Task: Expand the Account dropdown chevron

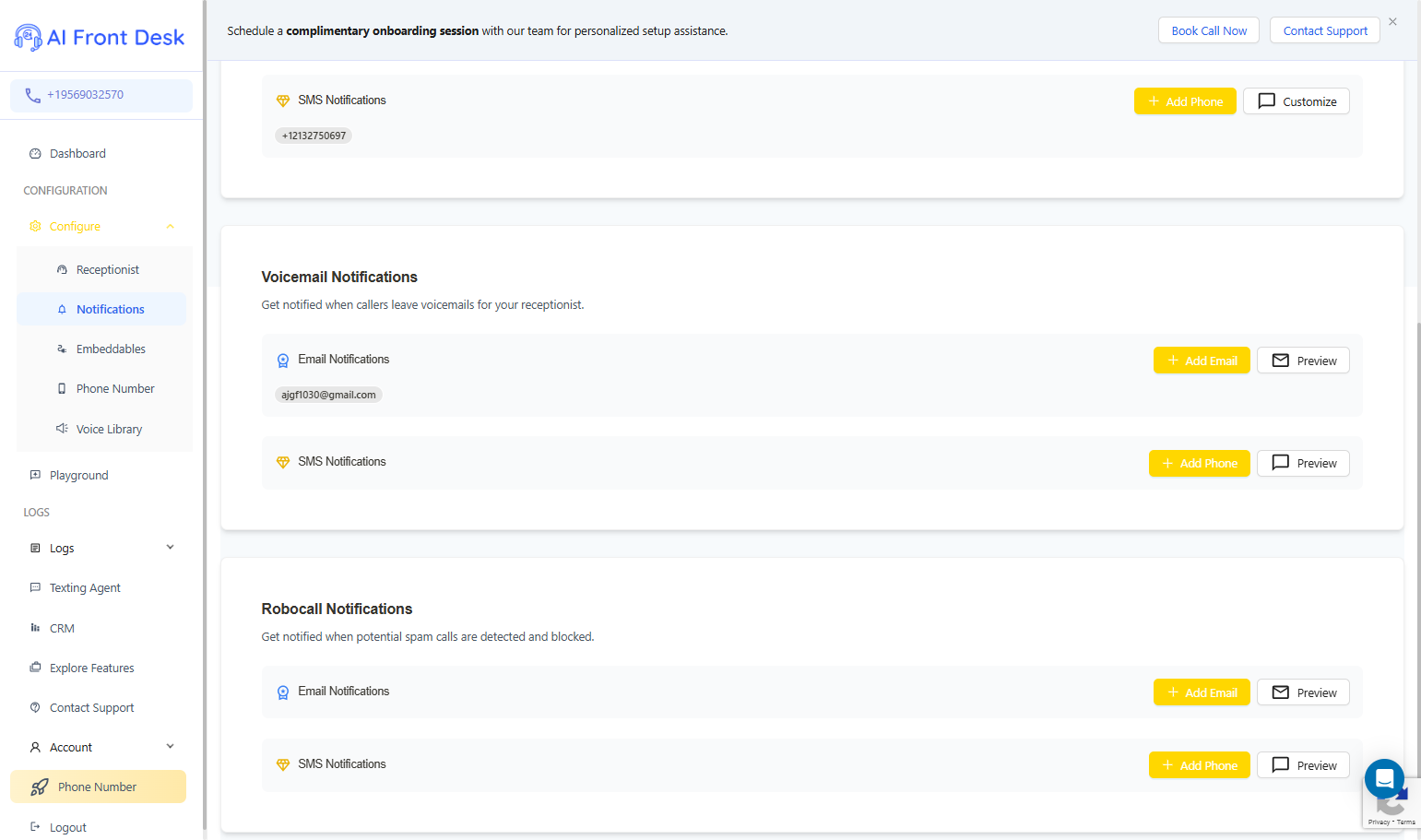Action: [x=170, y=747]
